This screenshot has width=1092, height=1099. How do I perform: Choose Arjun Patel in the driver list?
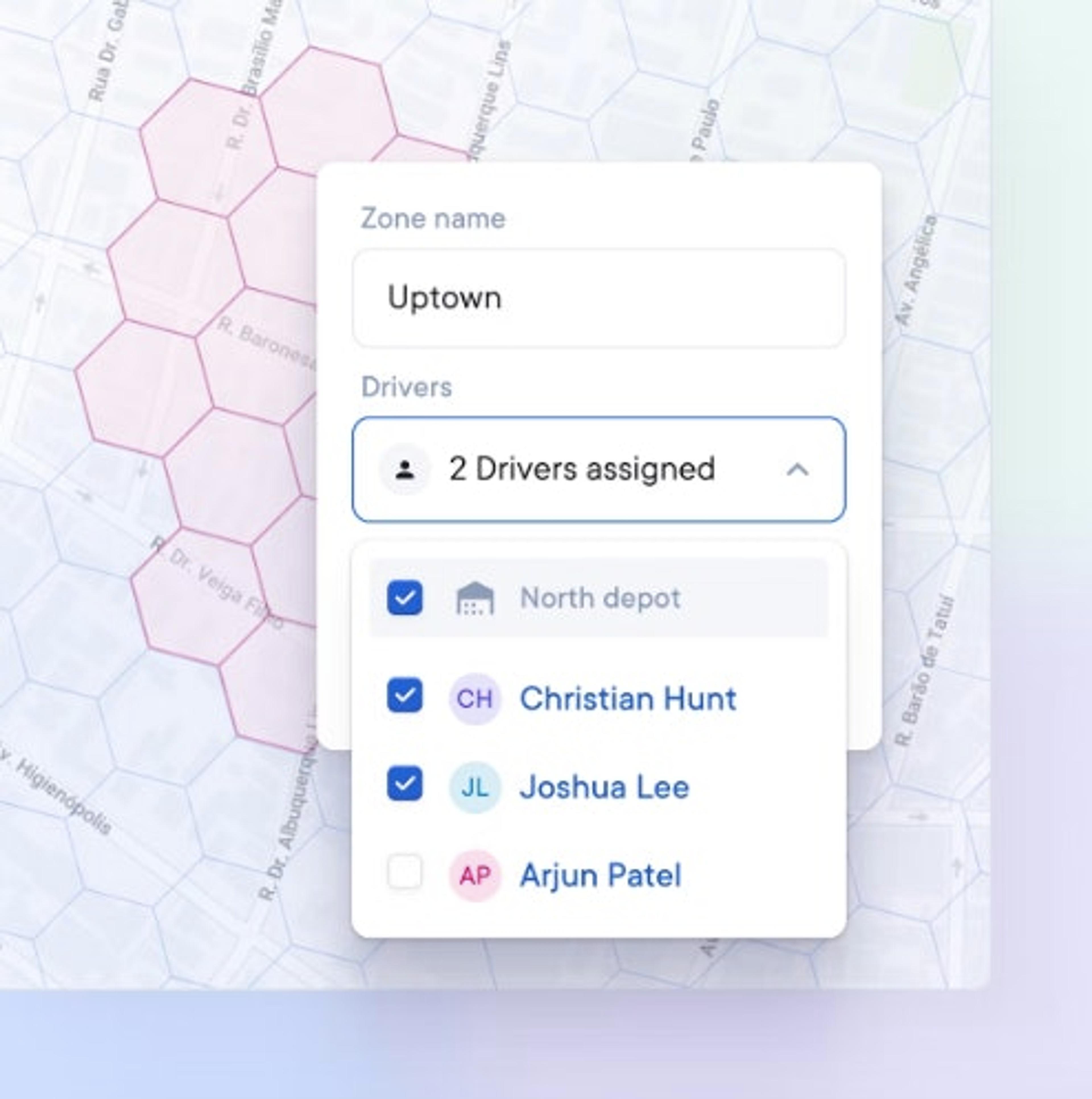coord(599,875)
